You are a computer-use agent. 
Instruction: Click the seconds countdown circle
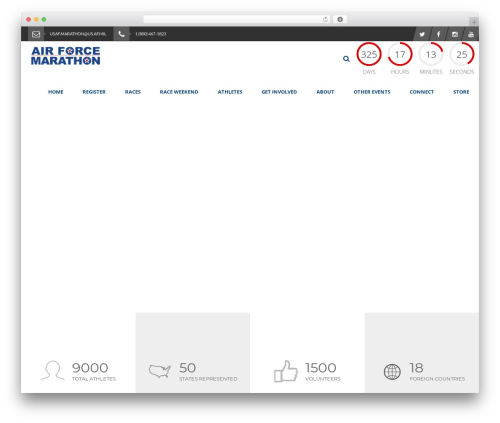462,54
